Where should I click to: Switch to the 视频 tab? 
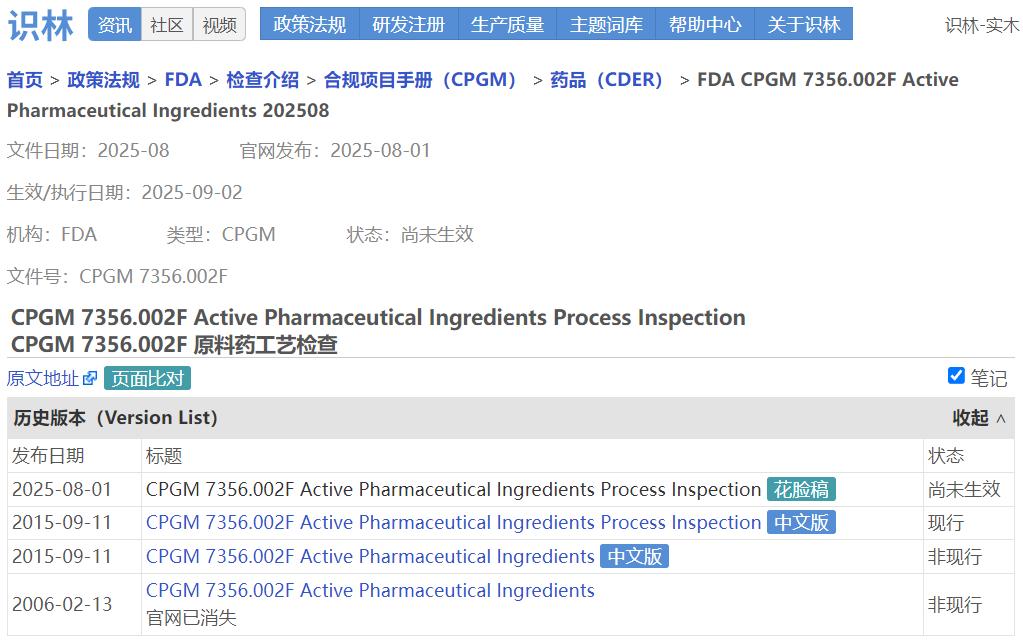pyautogui.click(x=219, y=25)
